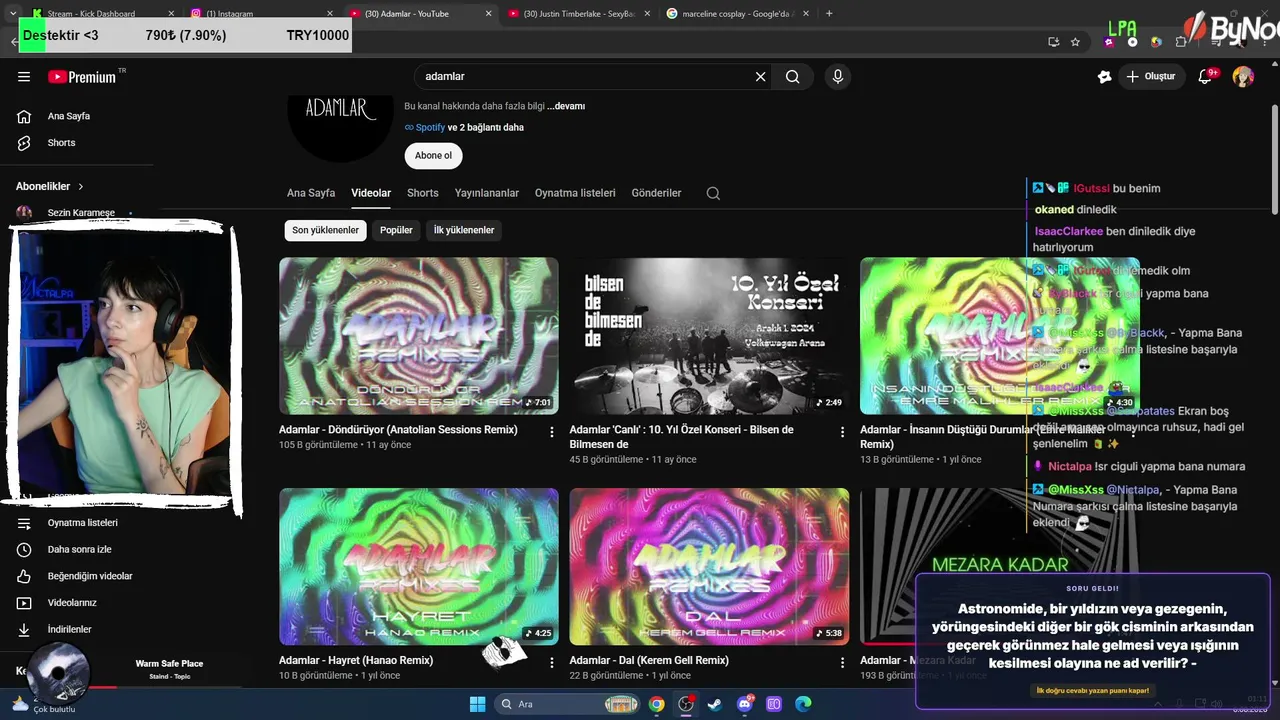Viewport: 1280px width, 720px height.
Task: Open more options for Döndürüyor remix video
Action: point(552,432)
